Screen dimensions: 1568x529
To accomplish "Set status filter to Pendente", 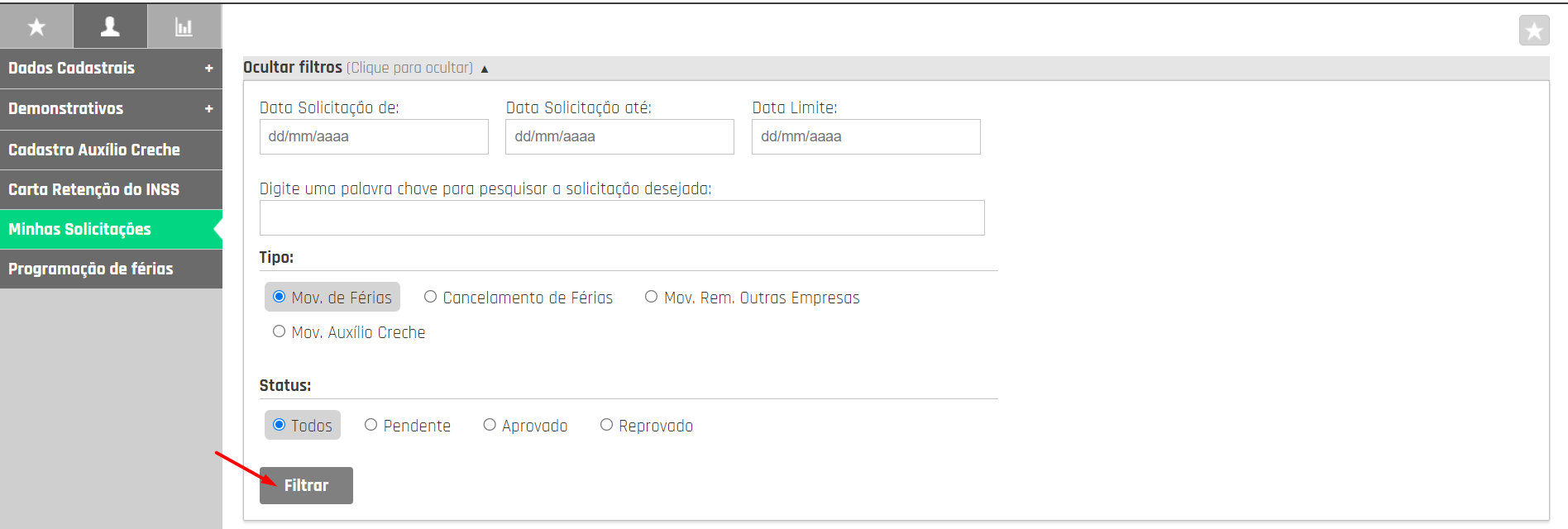I will point(371,425).
